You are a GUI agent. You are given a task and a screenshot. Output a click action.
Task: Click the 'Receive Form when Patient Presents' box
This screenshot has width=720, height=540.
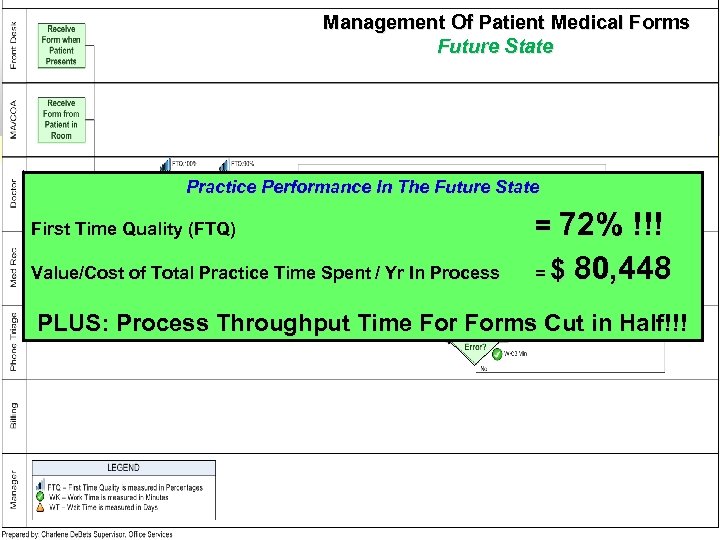[61, 46]
